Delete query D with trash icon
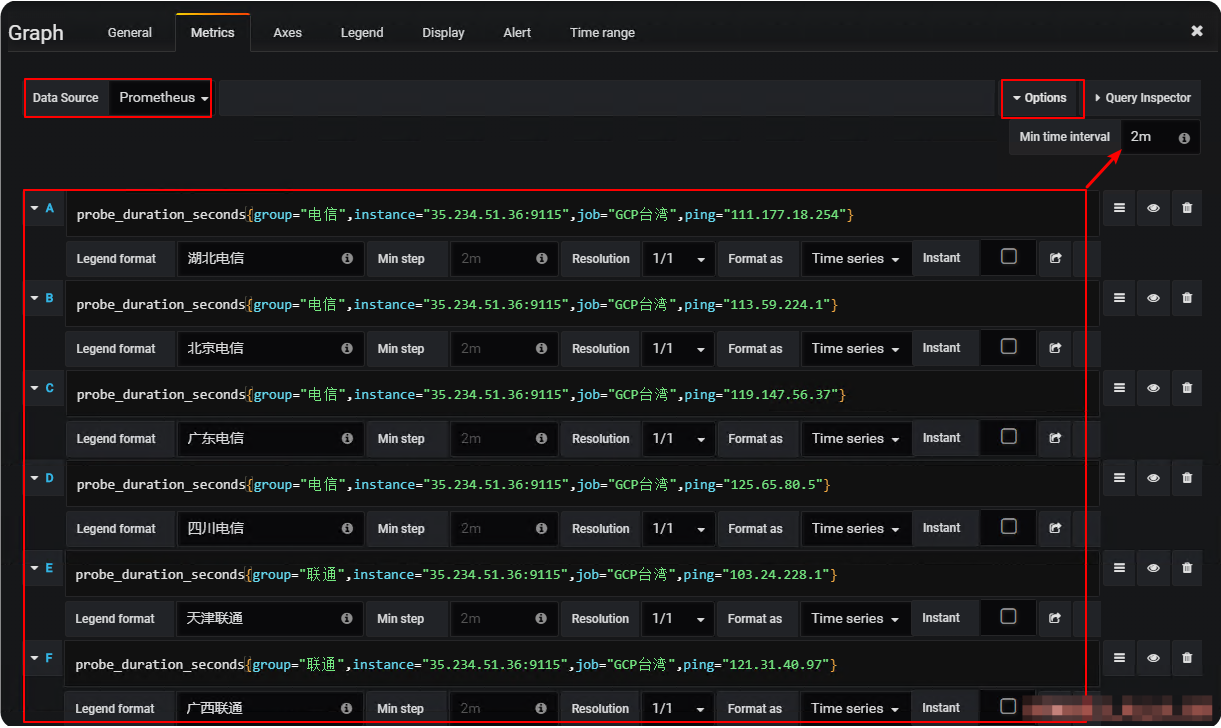The image size is (1221, 728). point(1187,478)
